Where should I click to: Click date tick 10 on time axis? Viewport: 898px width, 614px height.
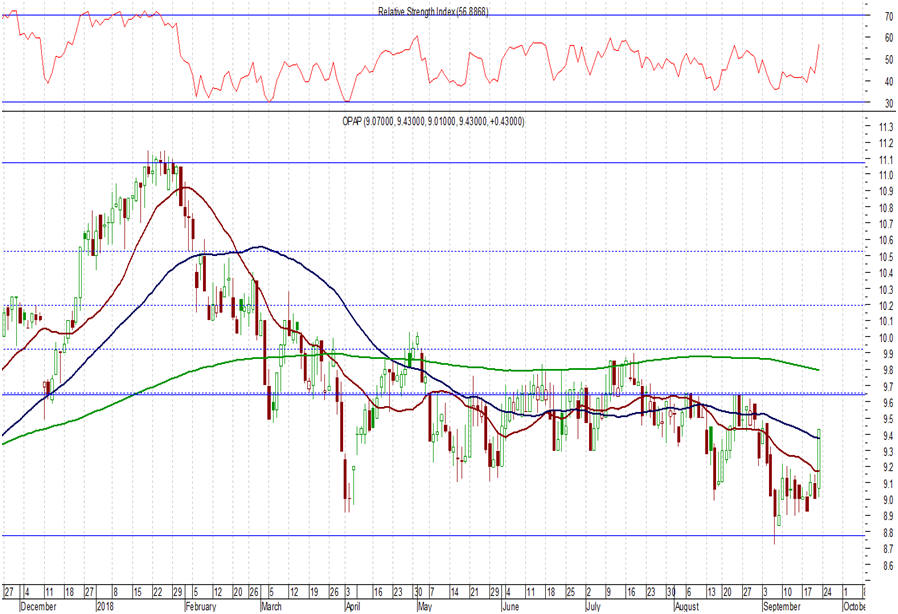click(x=787, y=592)
